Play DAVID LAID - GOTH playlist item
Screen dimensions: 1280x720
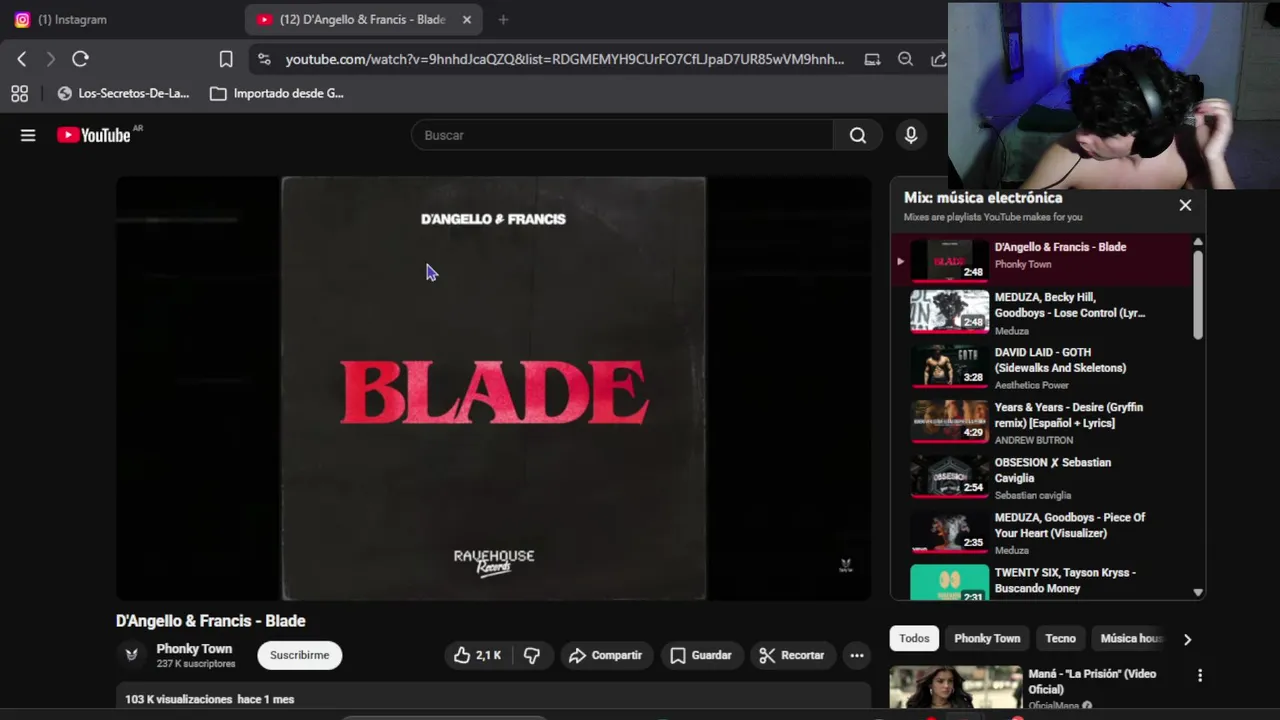click(1040, 368)
